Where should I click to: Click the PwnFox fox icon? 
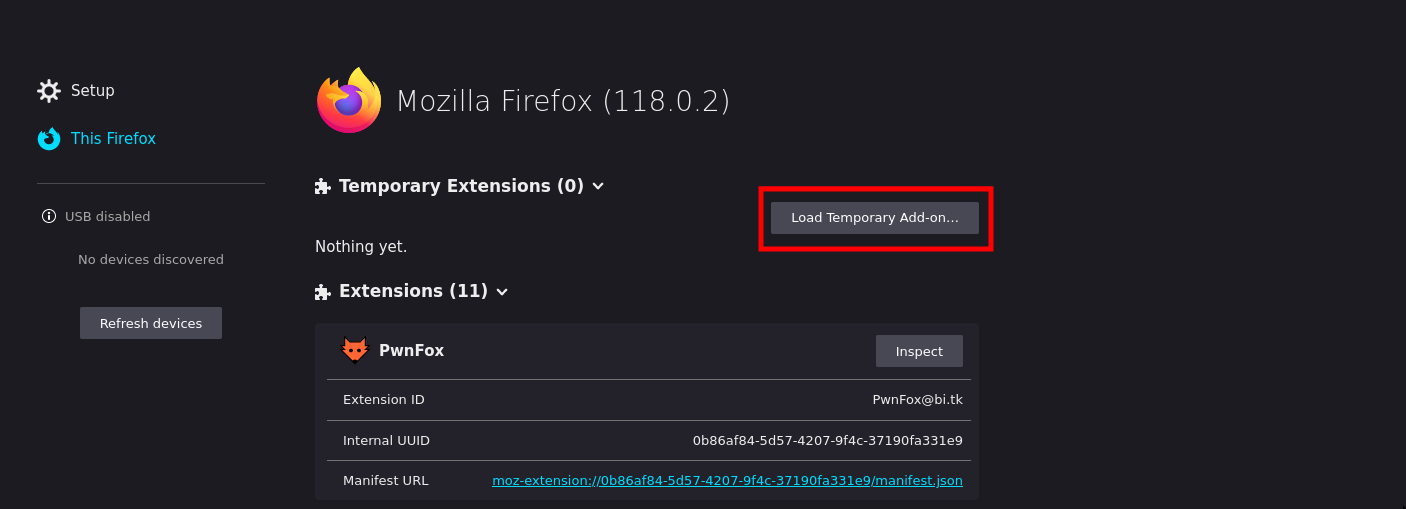point(355,351)
